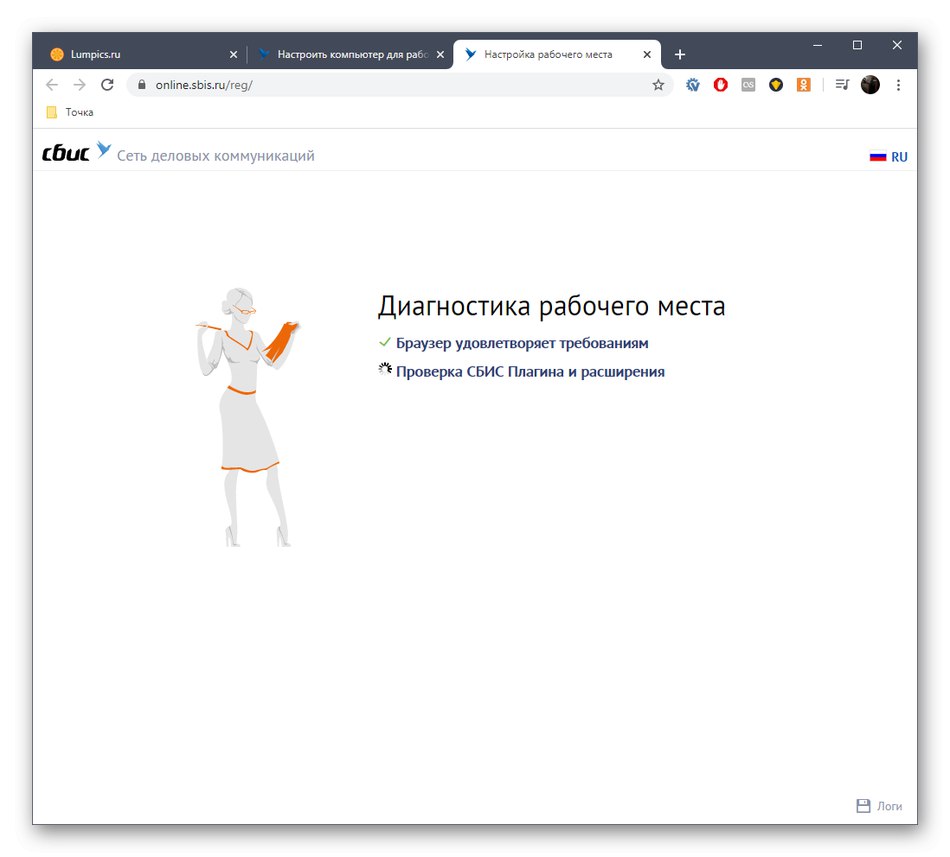This screenshot has width=950, height=857.
Task: Click the woman illustration
Action: click(x=247, y=417)
